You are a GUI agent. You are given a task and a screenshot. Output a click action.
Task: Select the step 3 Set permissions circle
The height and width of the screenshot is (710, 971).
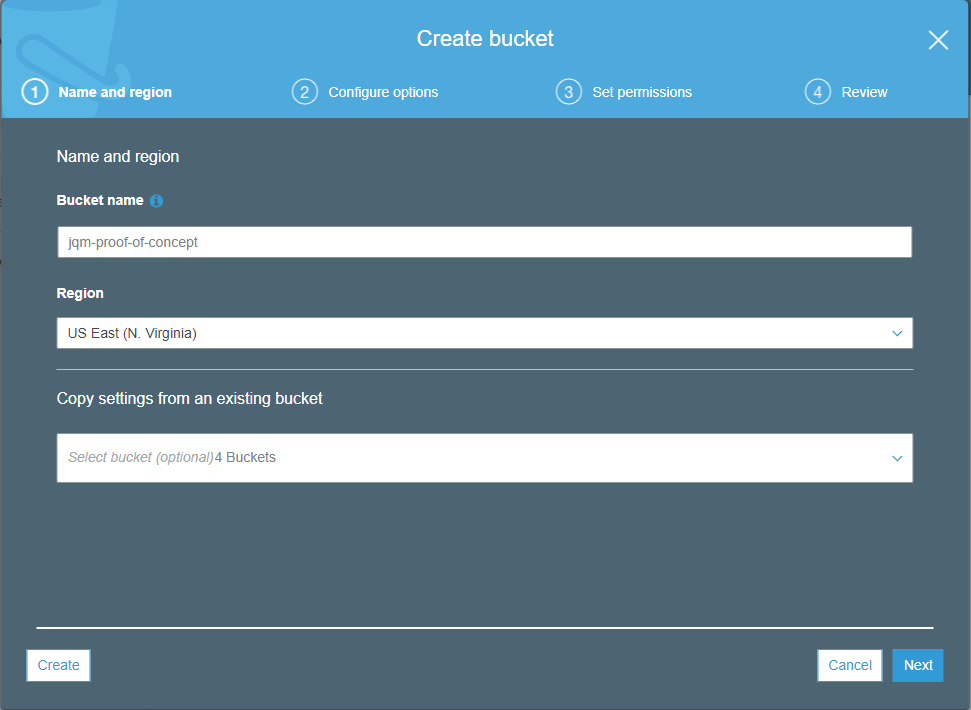click(568, 91)
